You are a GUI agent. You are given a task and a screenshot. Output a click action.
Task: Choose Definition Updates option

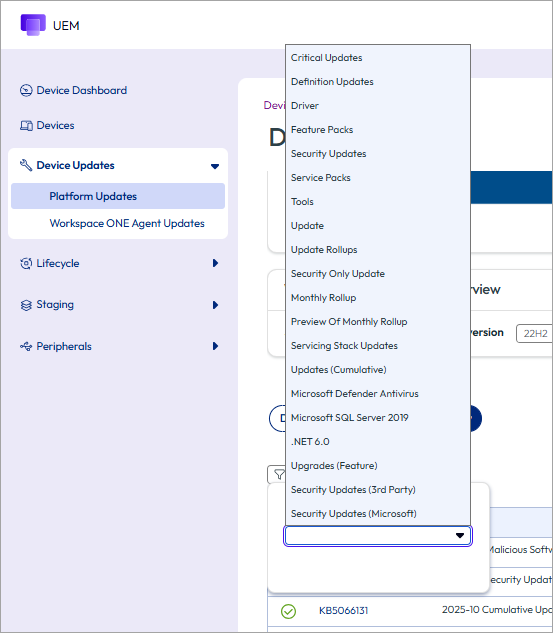point(378,82)
